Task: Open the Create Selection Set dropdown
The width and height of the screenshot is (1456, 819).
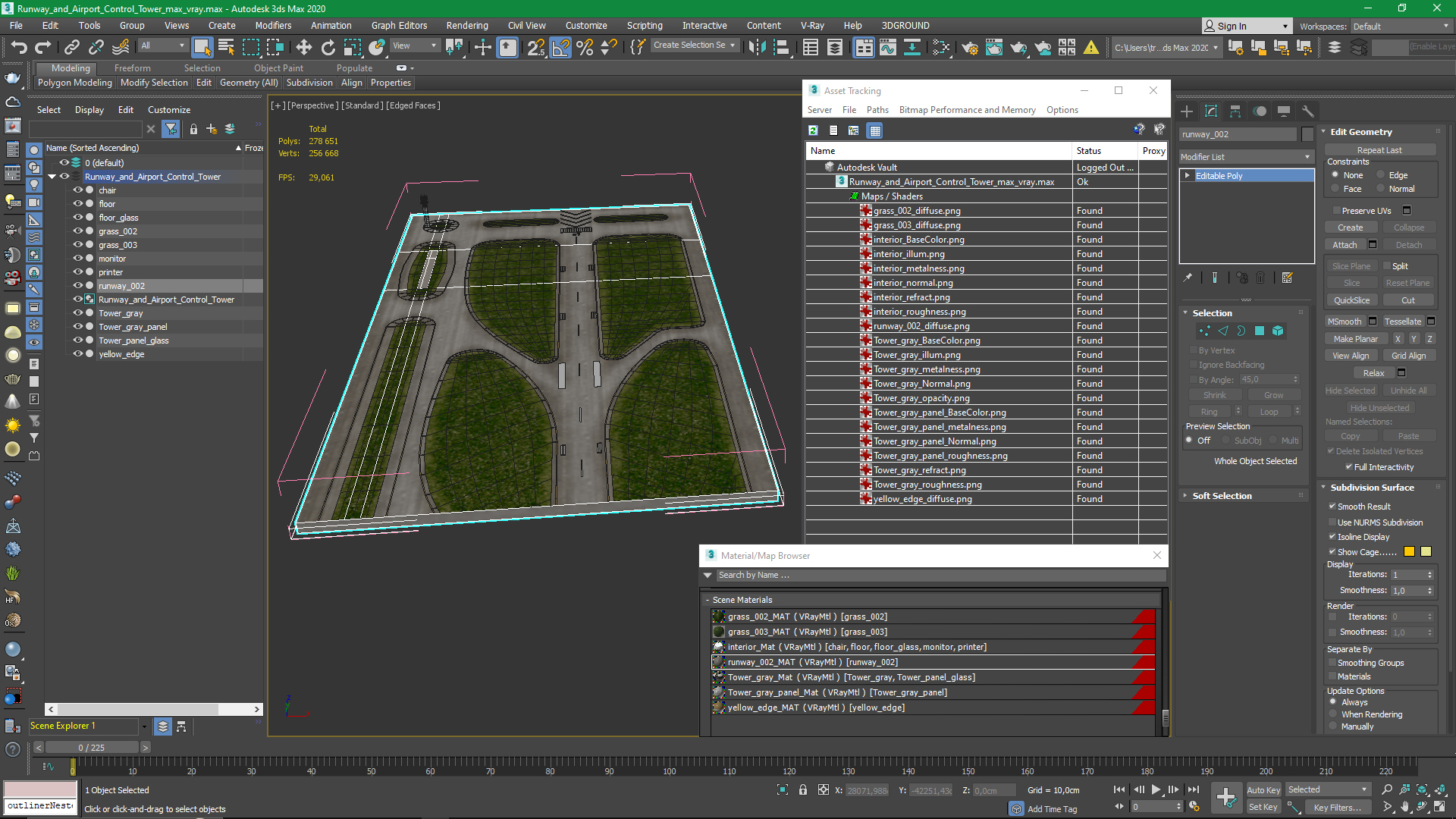Action: coord(694,45)
